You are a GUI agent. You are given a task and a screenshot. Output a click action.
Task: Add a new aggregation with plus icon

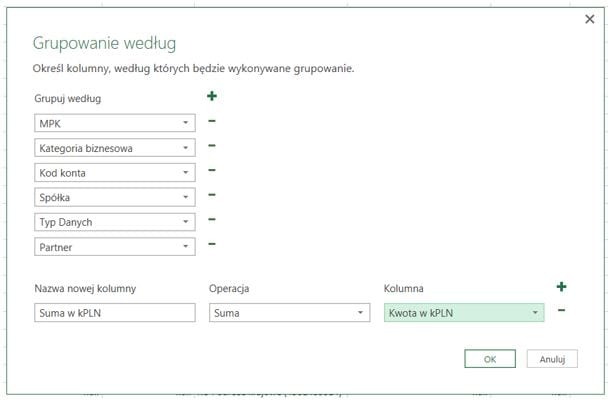[561, 287]
